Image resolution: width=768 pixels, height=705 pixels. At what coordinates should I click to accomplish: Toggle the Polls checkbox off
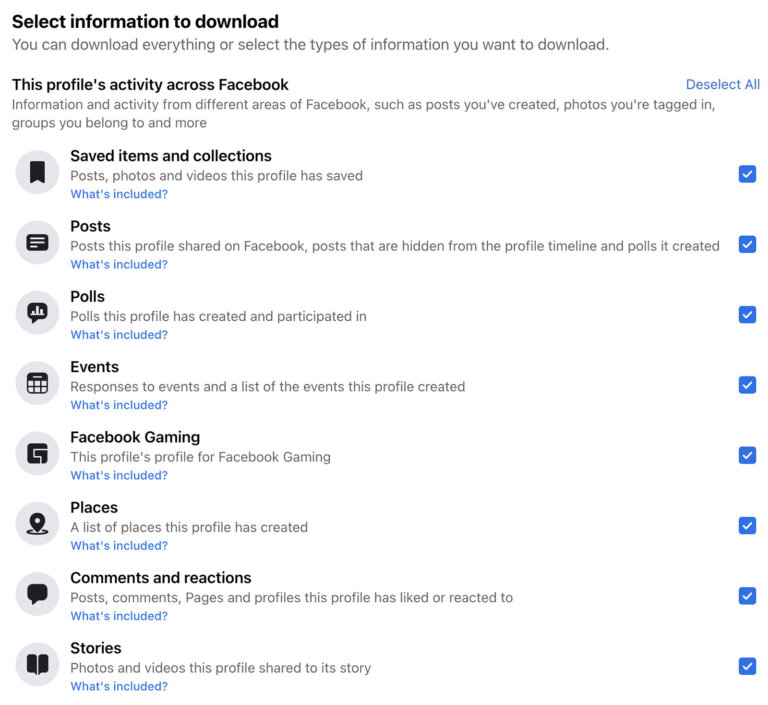point(747,315)
